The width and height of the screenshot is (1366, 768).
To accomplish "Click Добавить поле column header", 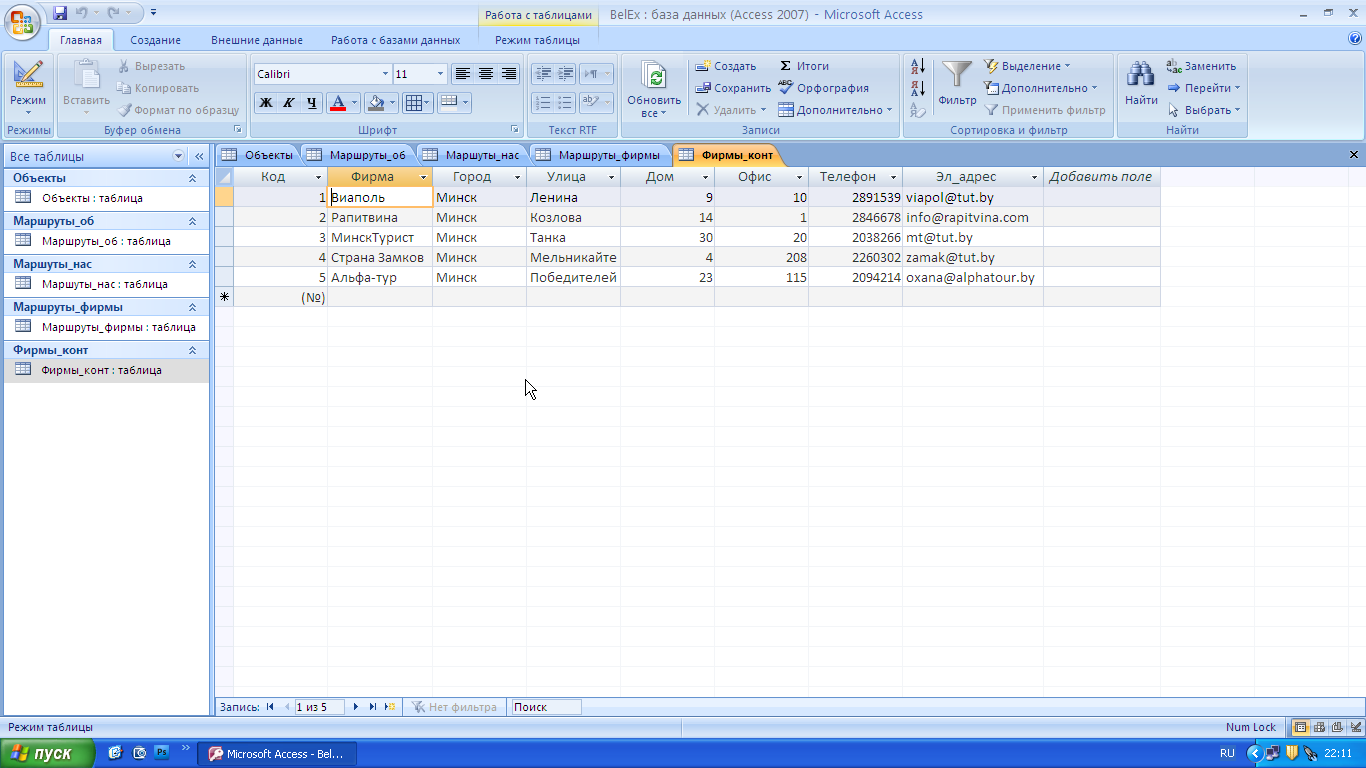I will [1100, 177].
